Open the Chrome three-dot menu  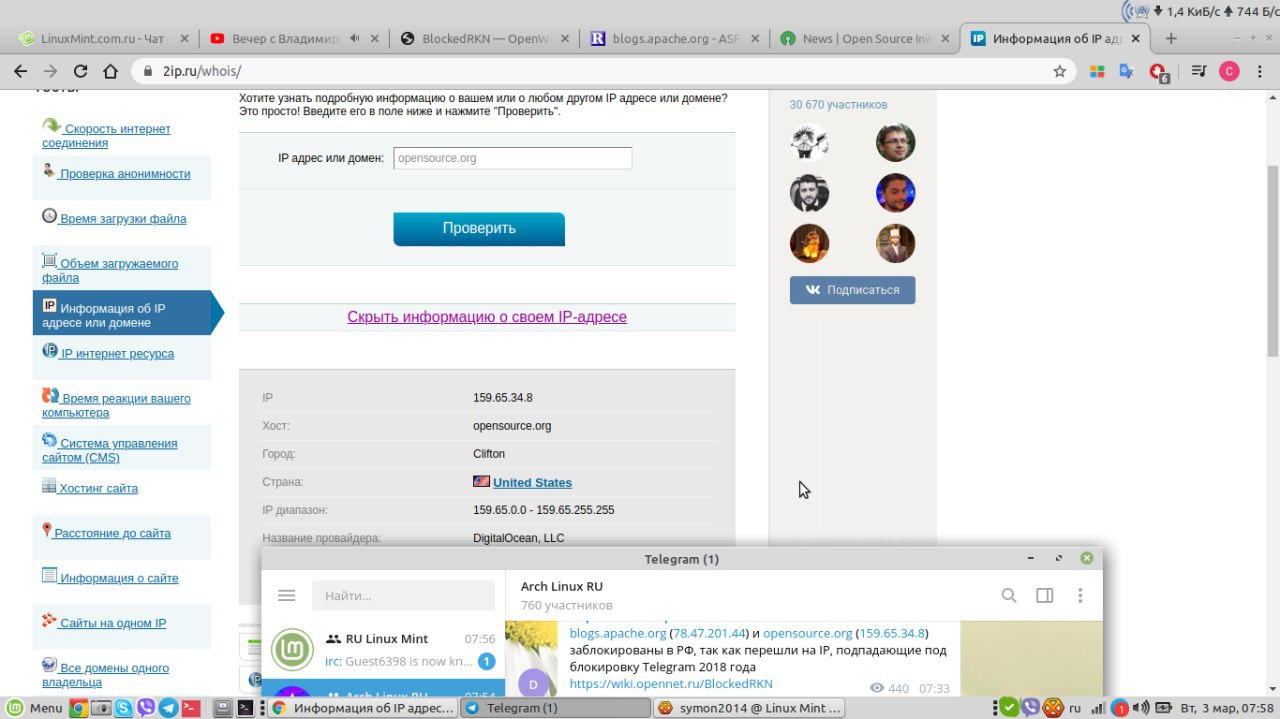tap(1260, 71)
